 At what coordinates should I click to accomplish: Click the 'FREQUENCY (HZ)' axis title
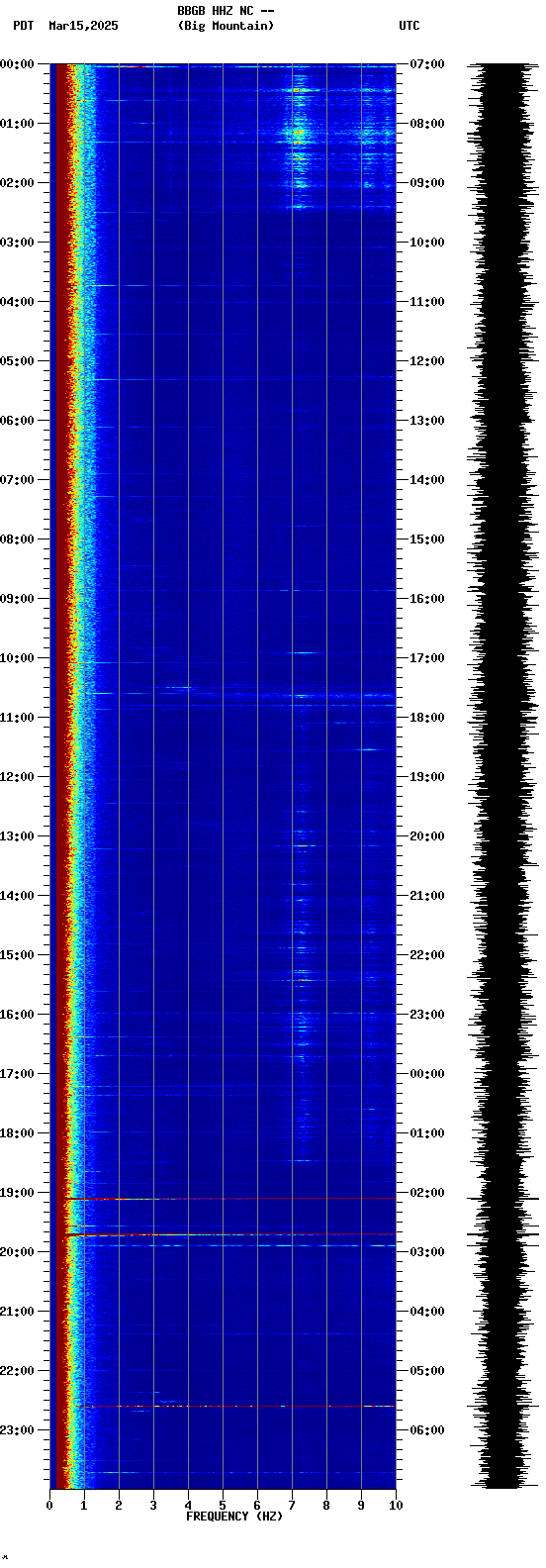(234, 1517)
